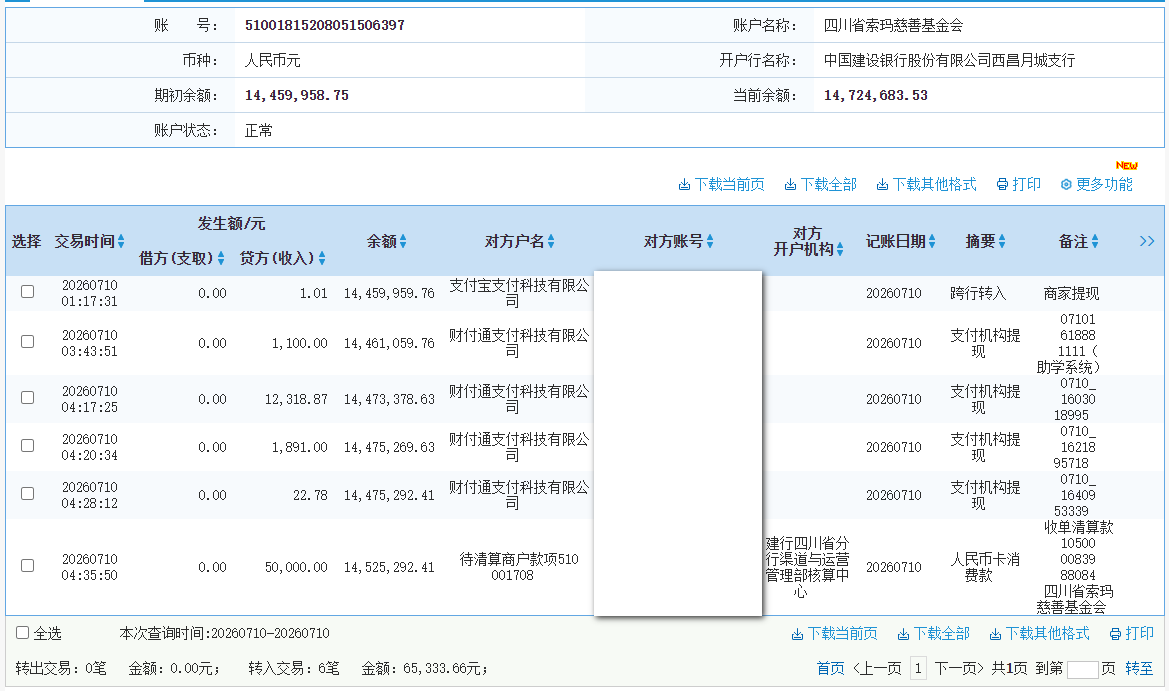Click top 打印 print link
Image resolution: width=1169 pixels, height=691 pixels.
coord(1018,185)
